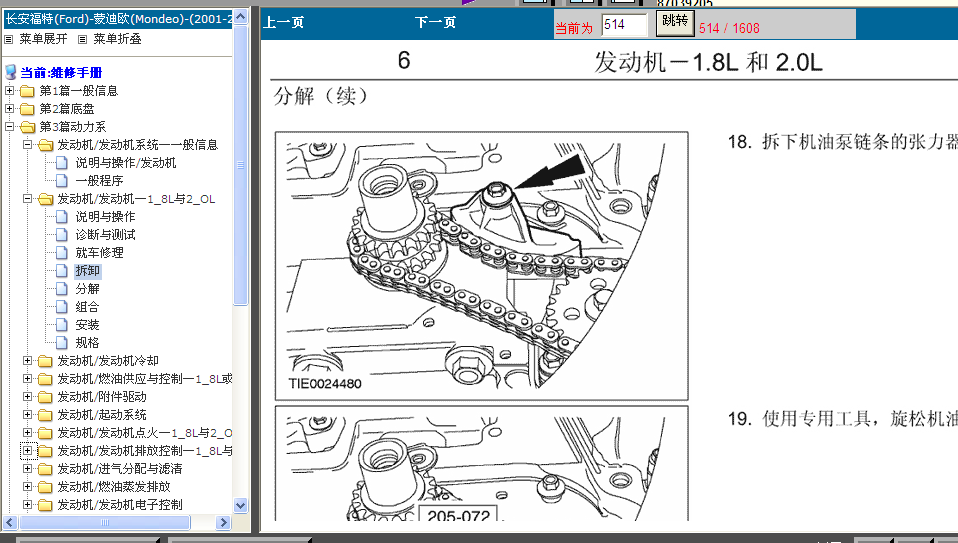The height and width of the screenshot is (543, 958).
Task: Click page icon beside 诊断与测试
Action: coord(62,235)
